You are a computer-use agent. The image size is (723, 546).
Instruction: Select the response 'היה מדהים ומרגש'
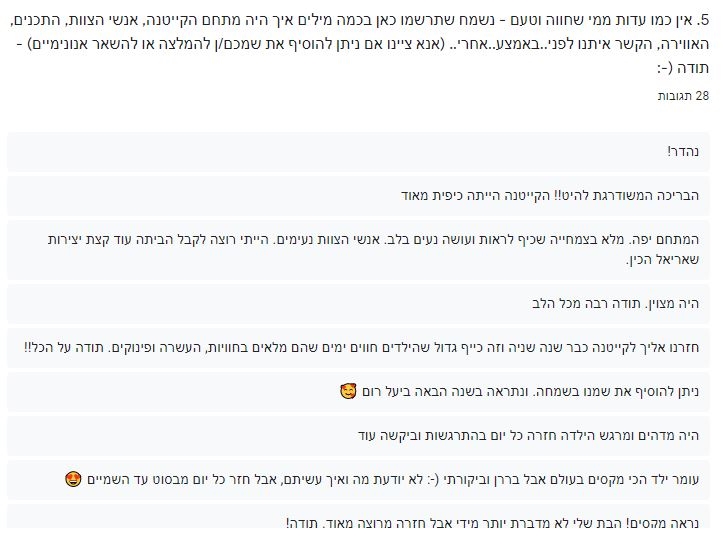pyautogui.click(x=358, y=436)
